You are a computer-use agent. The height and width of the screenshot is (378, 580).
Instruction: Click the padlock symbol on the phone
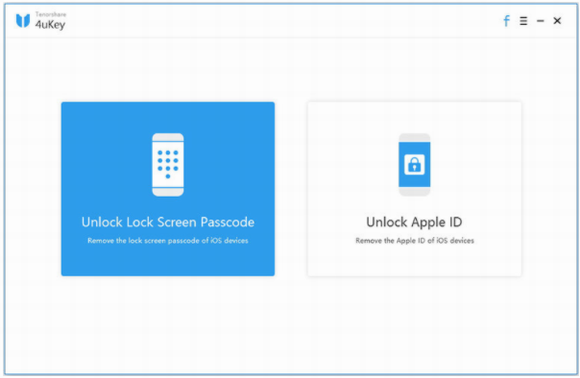(414, 165)
